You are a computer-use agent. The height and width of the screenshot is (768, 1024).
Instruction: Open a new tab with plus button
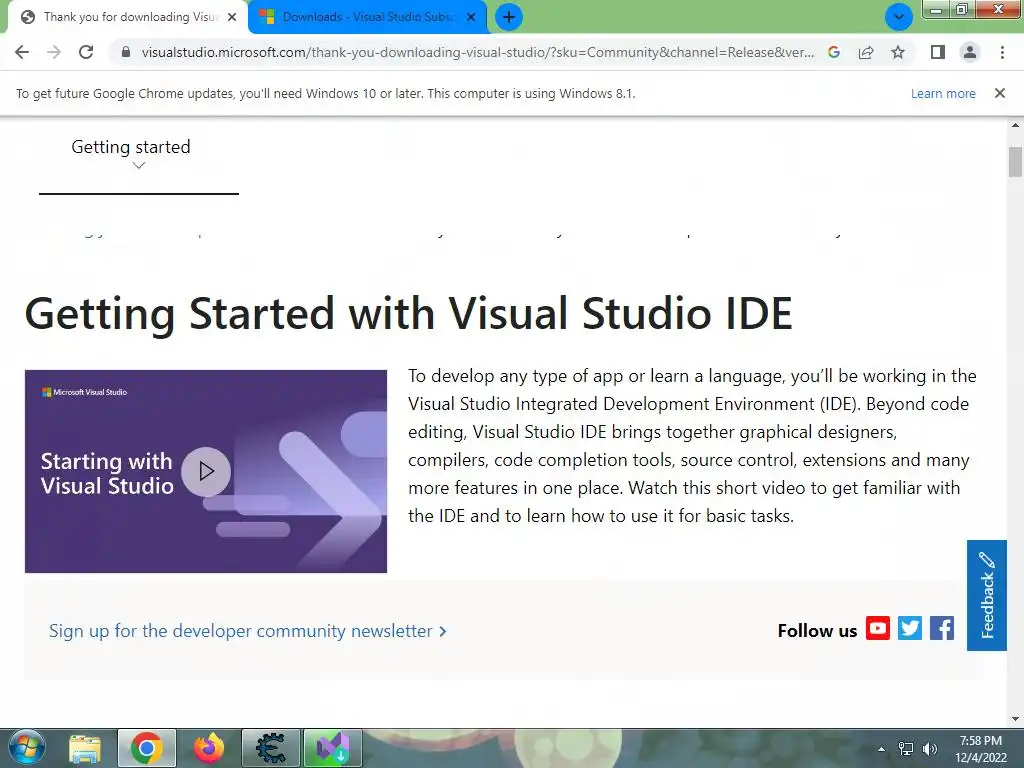pyautogui.click(x=509, y=17)
